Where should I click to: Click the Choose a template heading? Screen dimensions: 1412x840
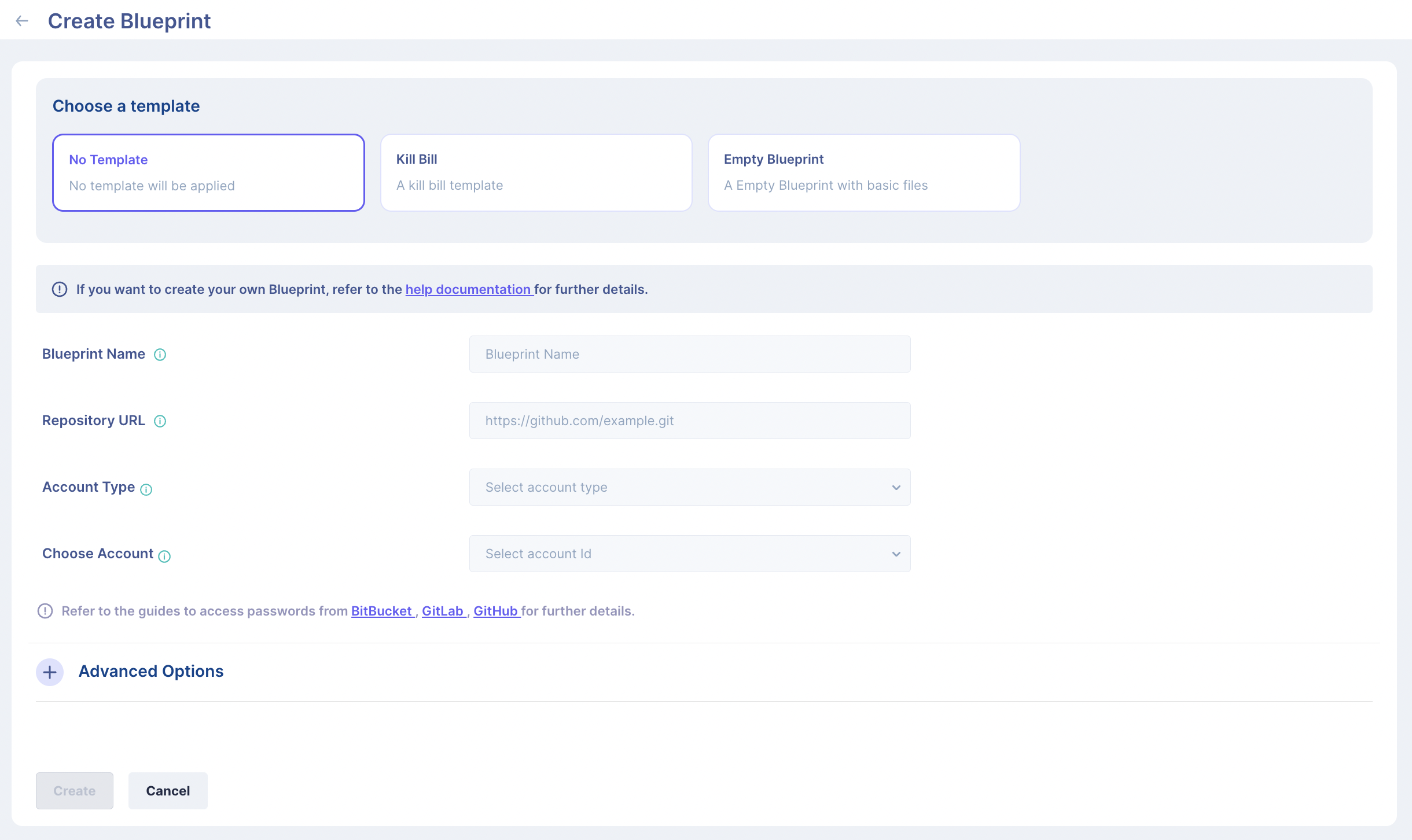click(x=126, y=106)
